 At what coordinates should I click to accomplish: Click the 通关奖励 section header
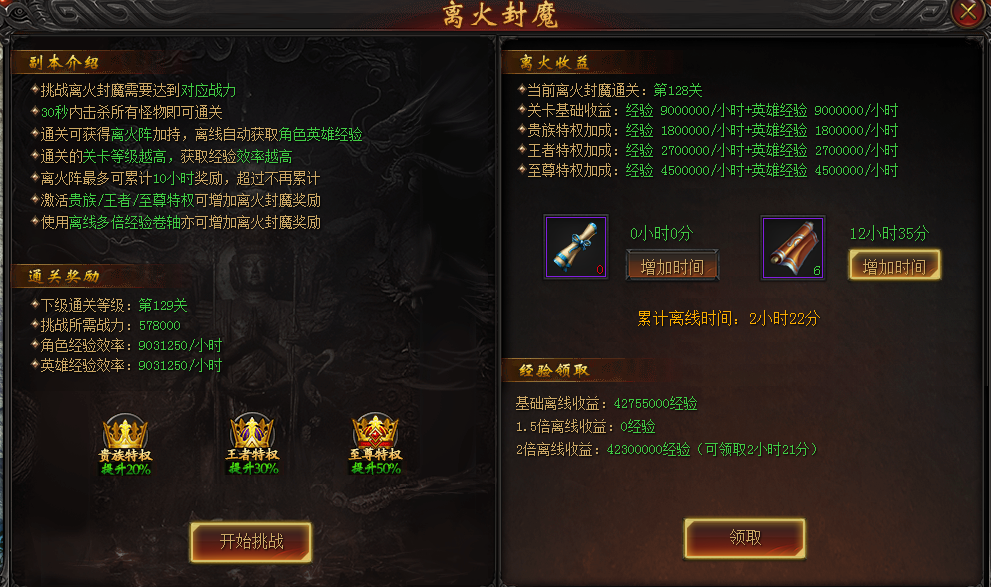point(64,275)
